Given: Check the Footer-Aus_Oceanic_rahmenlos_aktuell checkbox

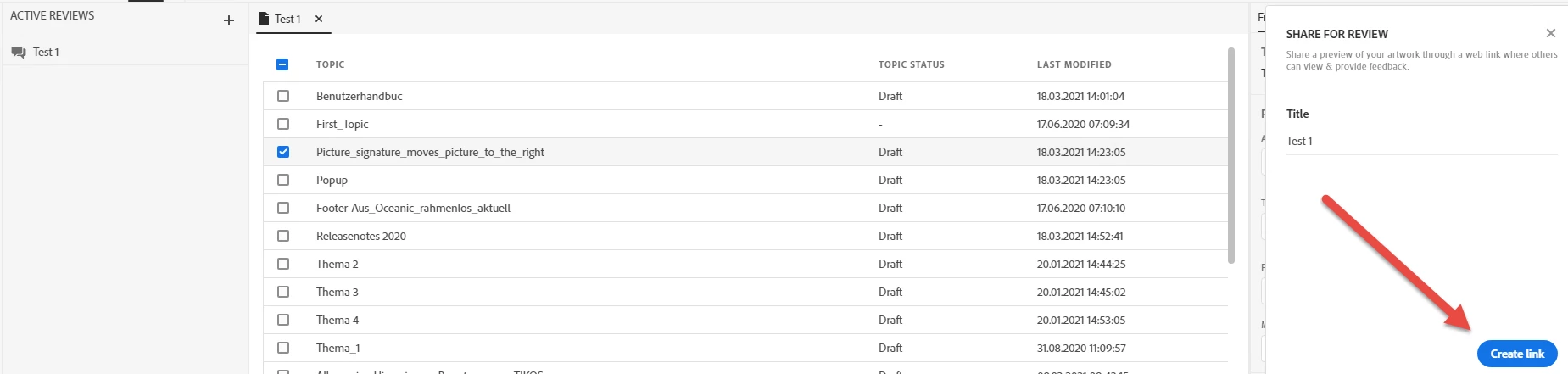Looking at the screenshot, I should [x=283, y=208].
